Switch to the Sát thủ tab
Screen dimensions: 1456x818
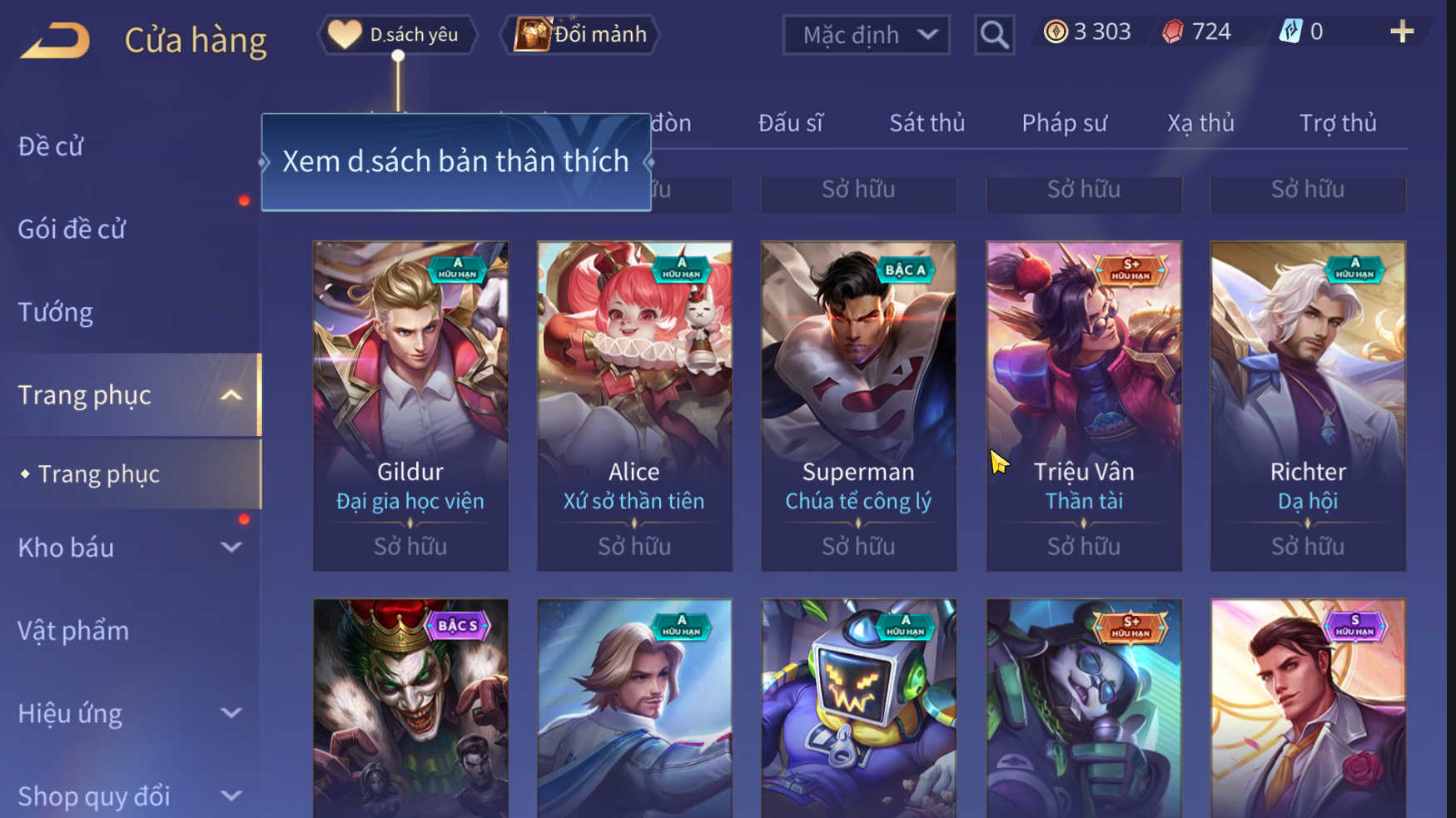(x=927, y=123)
